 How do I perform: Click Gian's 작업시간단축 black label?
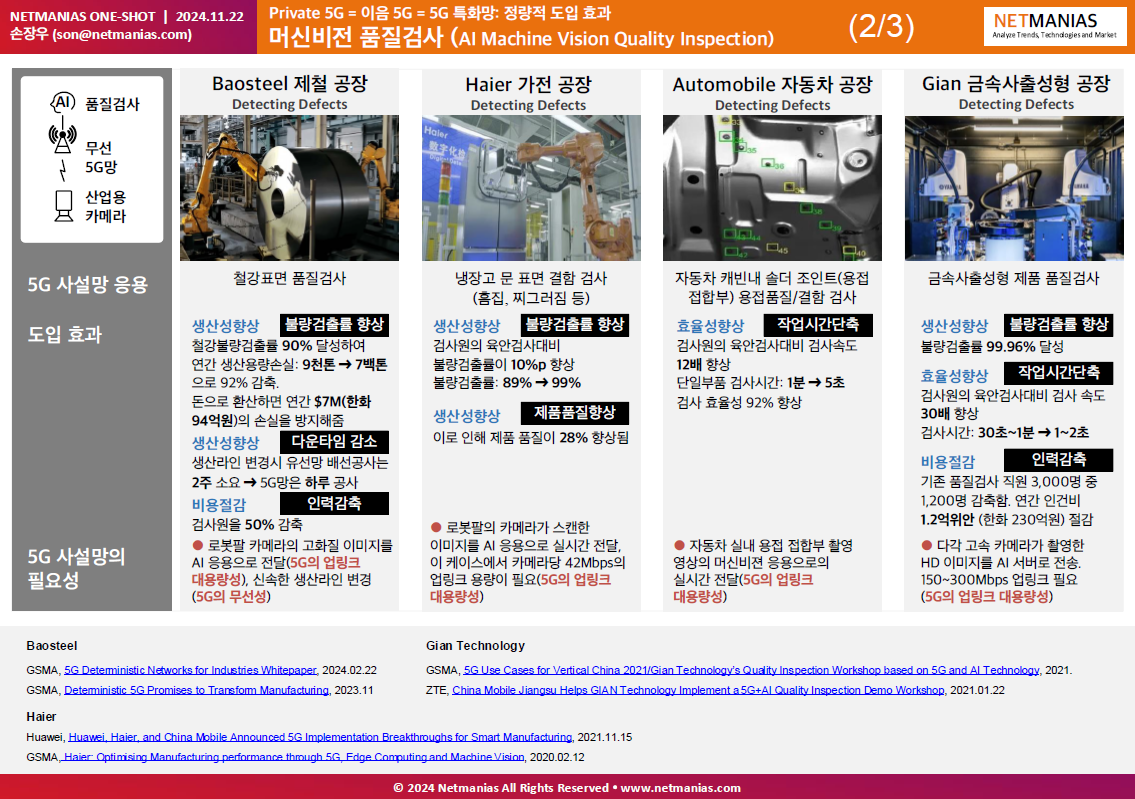pyautogui.click(x=1058, y=373)
